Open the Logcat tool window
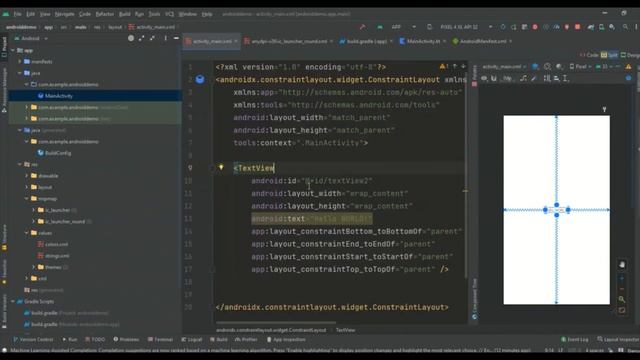Screen dimensions: 640x360 tap(191, 340)
